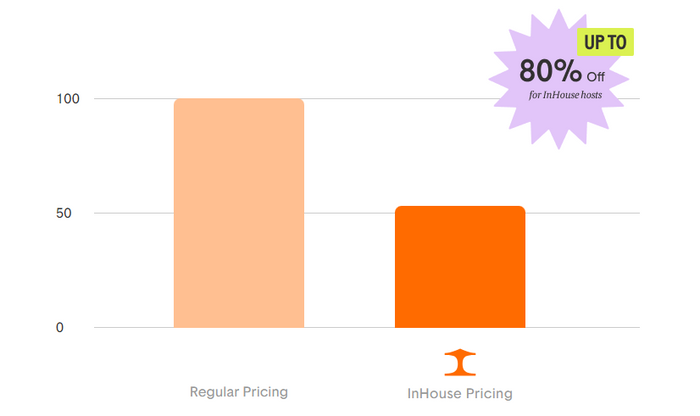Click the Regular Pricing label
Image resolution: width=700 pixels, height=416 pixels.
click(239, 392)
